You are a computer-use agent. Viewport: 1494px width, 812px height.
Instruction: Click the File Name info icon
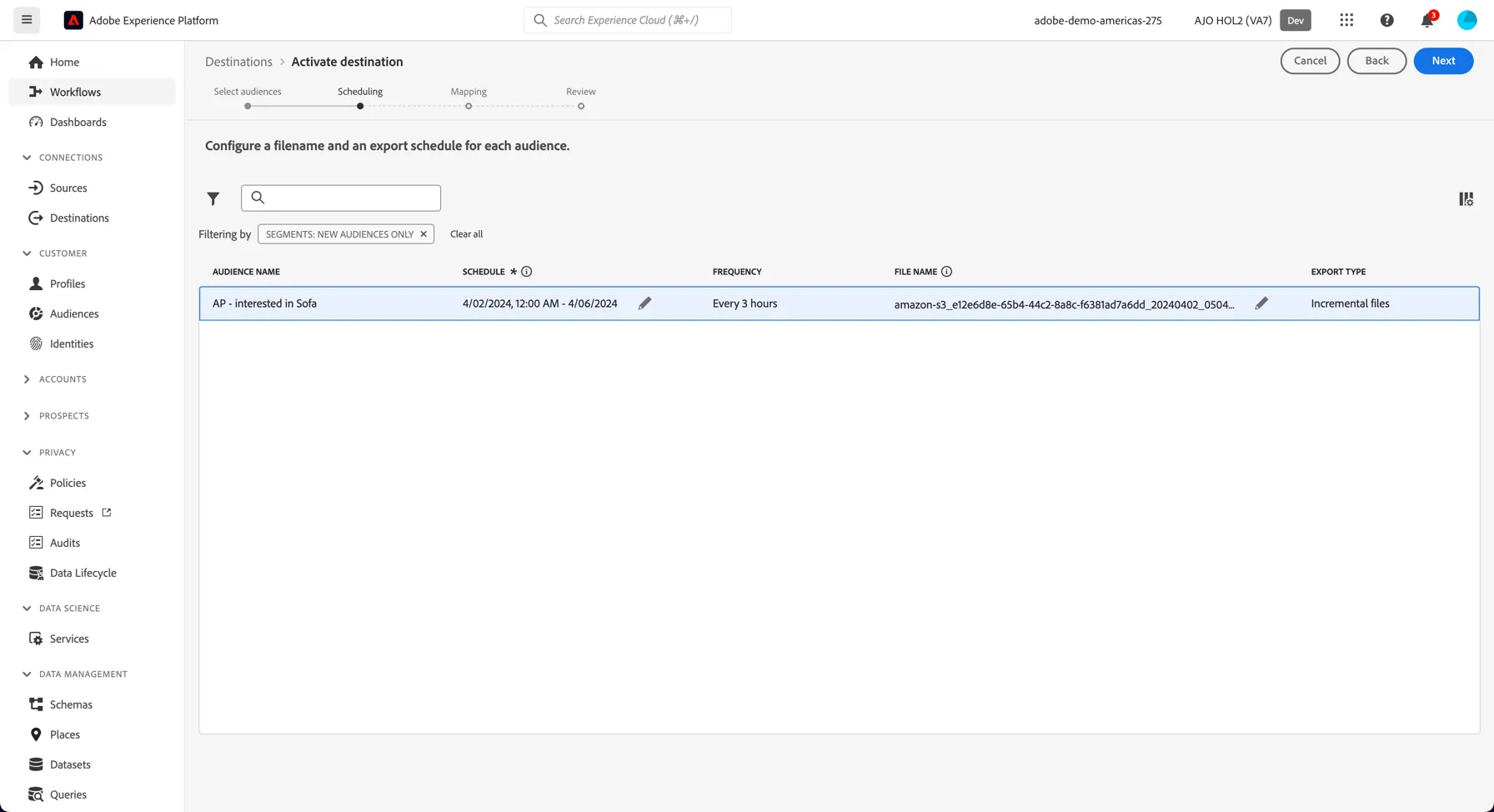coord(946,272)
